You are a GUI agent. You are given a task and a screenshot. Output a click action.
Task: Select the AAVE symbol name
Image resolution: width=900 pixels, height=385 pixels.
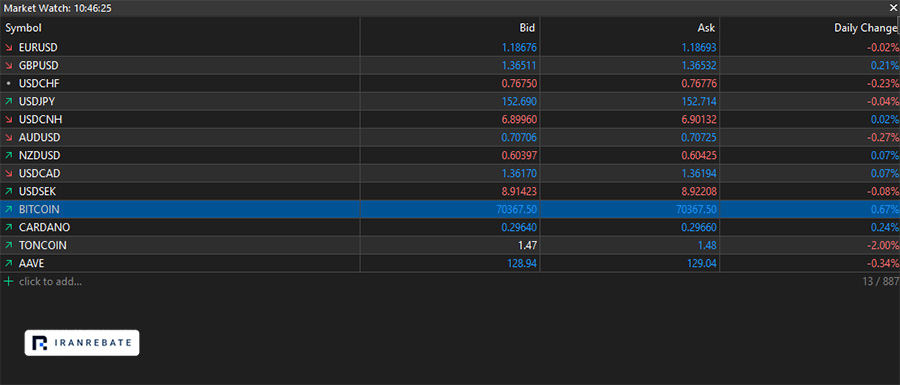31,263
